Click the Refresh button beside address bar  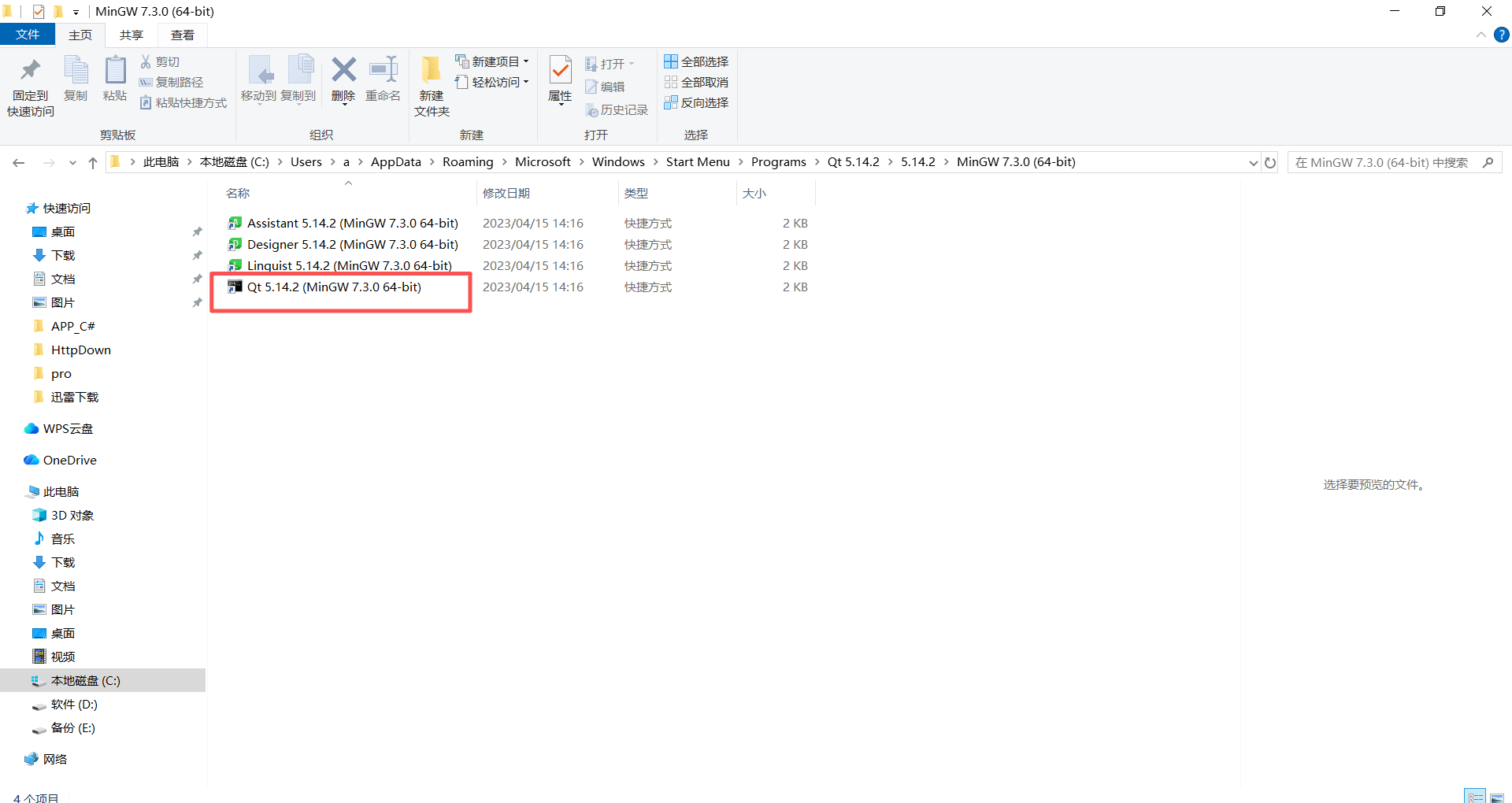[x=1270, y=162]
